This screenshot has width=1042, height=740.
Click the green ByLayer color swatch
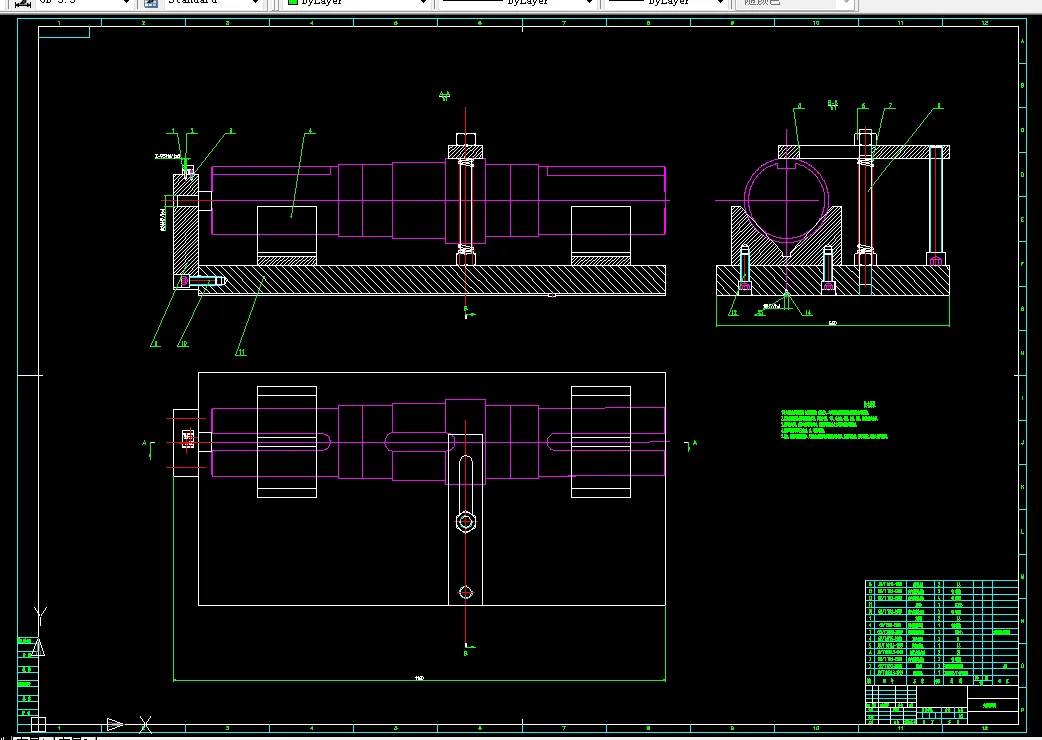point(292,2)
